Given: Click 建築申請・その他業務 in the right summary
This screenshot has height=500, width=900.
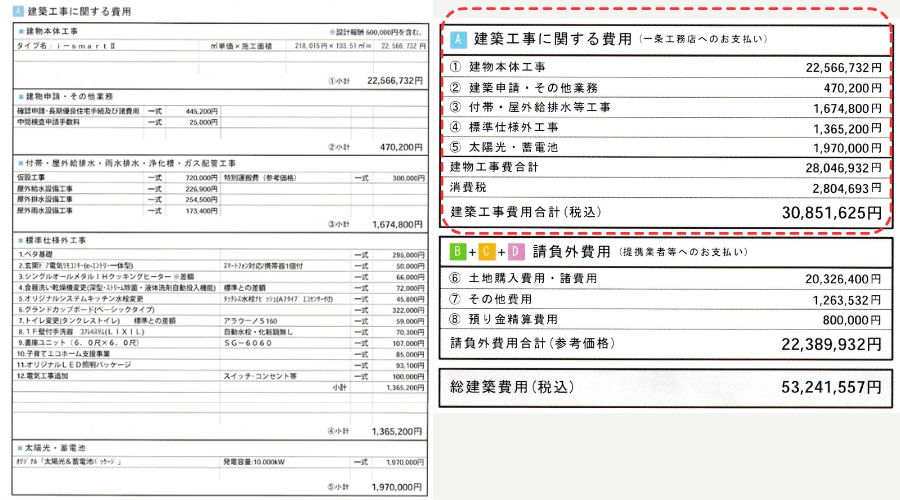Looking at the screenshot, I should click(533, 88).
